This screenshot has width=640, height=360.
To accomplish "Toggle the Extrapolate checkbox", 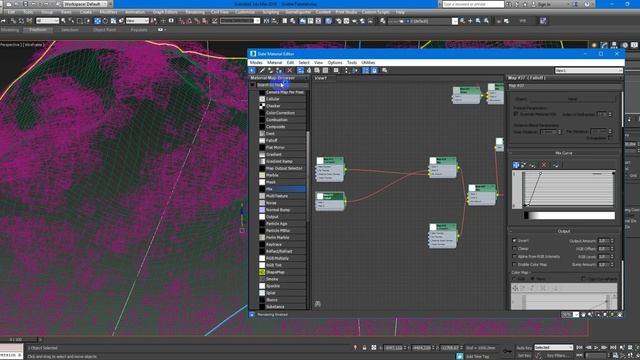I will point(610,138).
